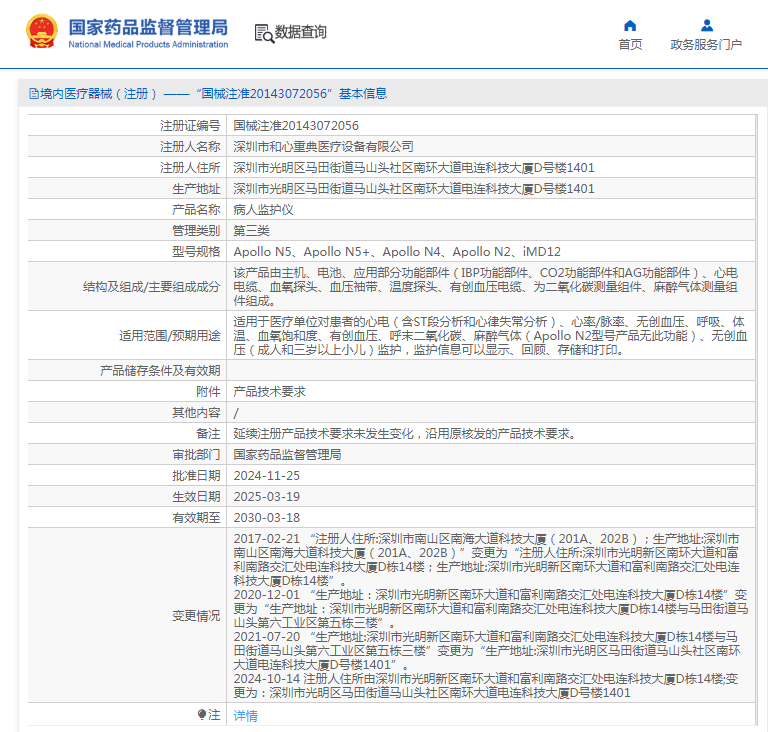
Task: Click the 附件 row label
Action: [x=208, y=392]
